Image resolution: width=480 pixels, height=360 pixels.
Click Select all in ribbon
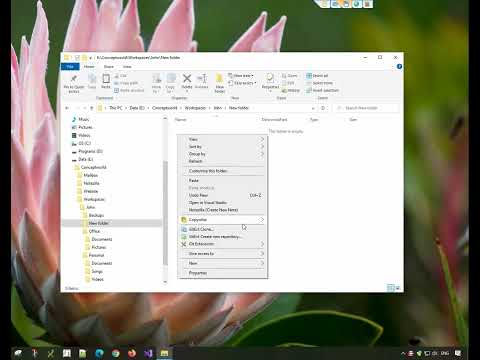coord(317,76)
